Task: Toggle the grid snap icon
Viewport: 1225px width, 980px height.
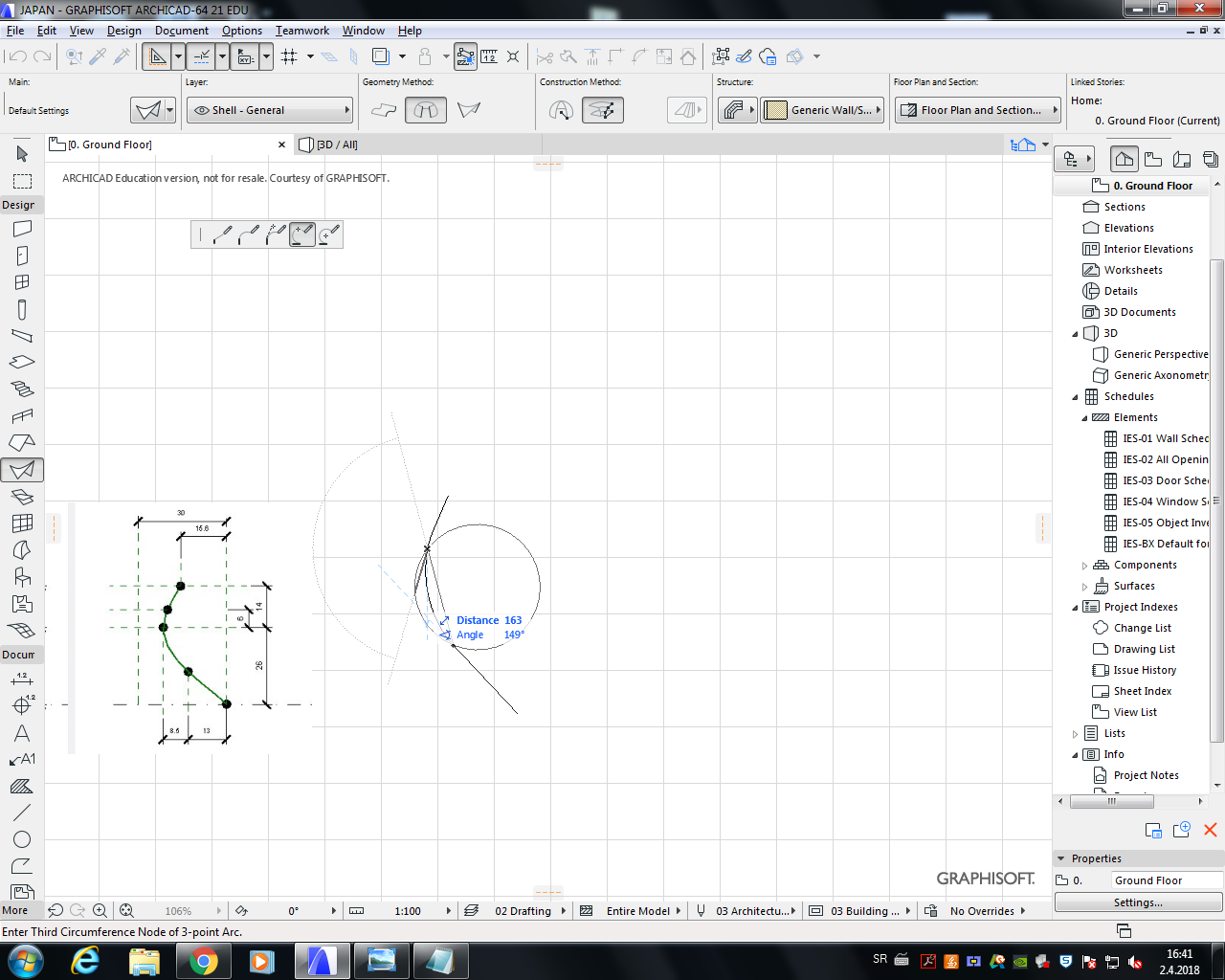Action: click(290, 56)
